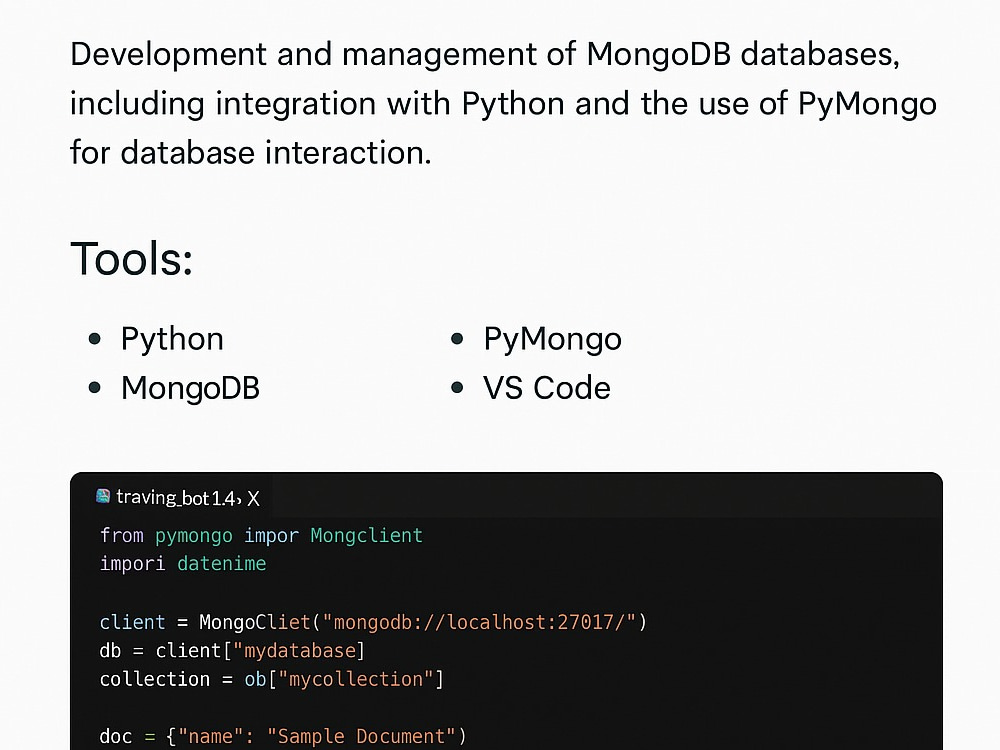Click the 'Tools:' heading
This screenshot has height=750, width=1000.
131,258
